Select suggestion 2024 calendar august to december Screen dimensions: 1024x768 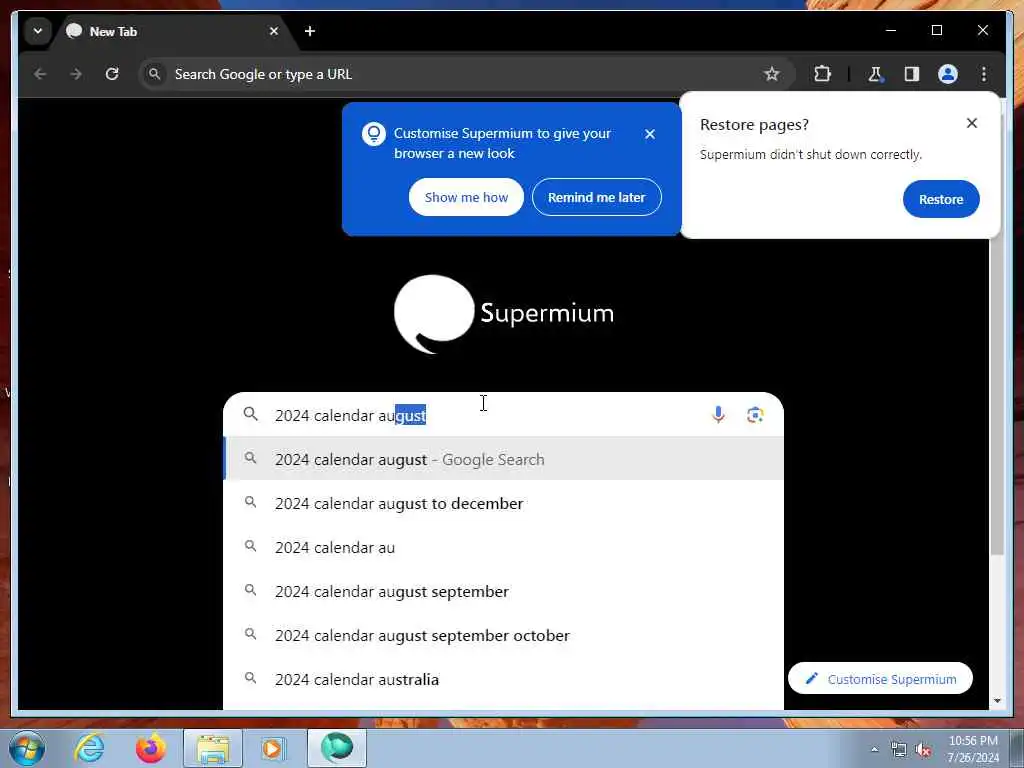pyautogui.click(x=504, y=504)
